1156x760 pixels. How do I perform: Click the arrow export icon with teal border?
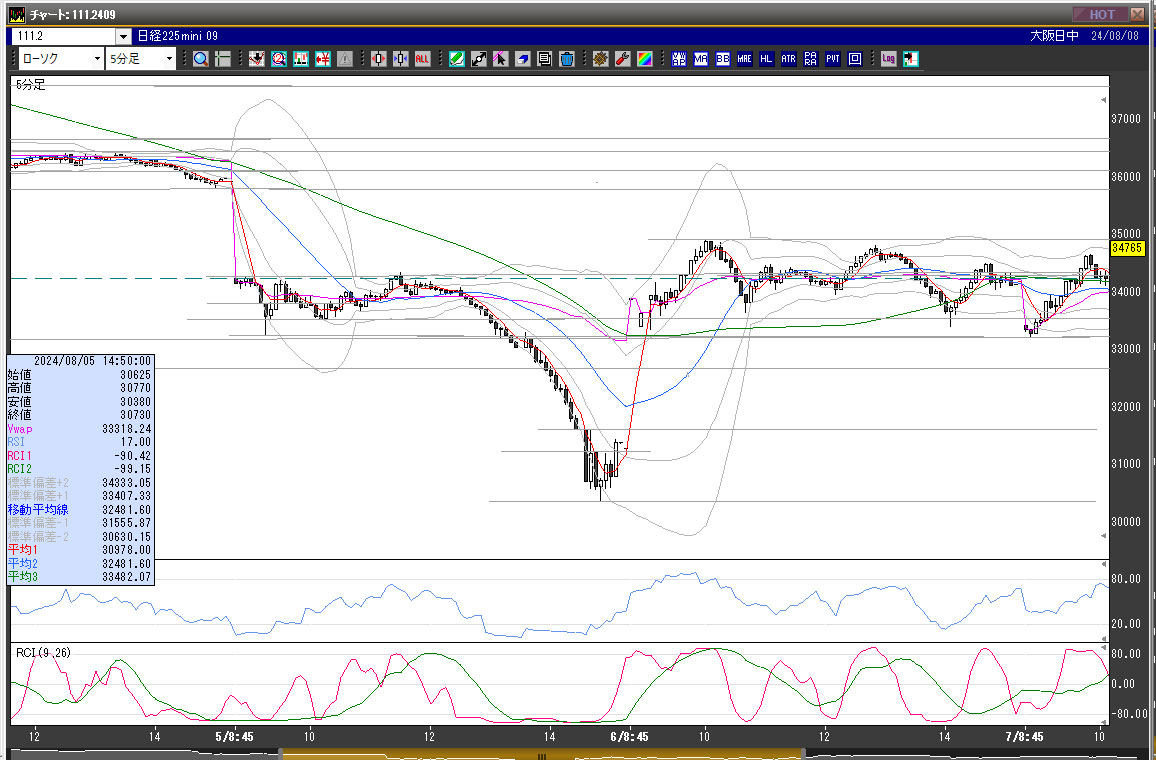coord(911,59)
